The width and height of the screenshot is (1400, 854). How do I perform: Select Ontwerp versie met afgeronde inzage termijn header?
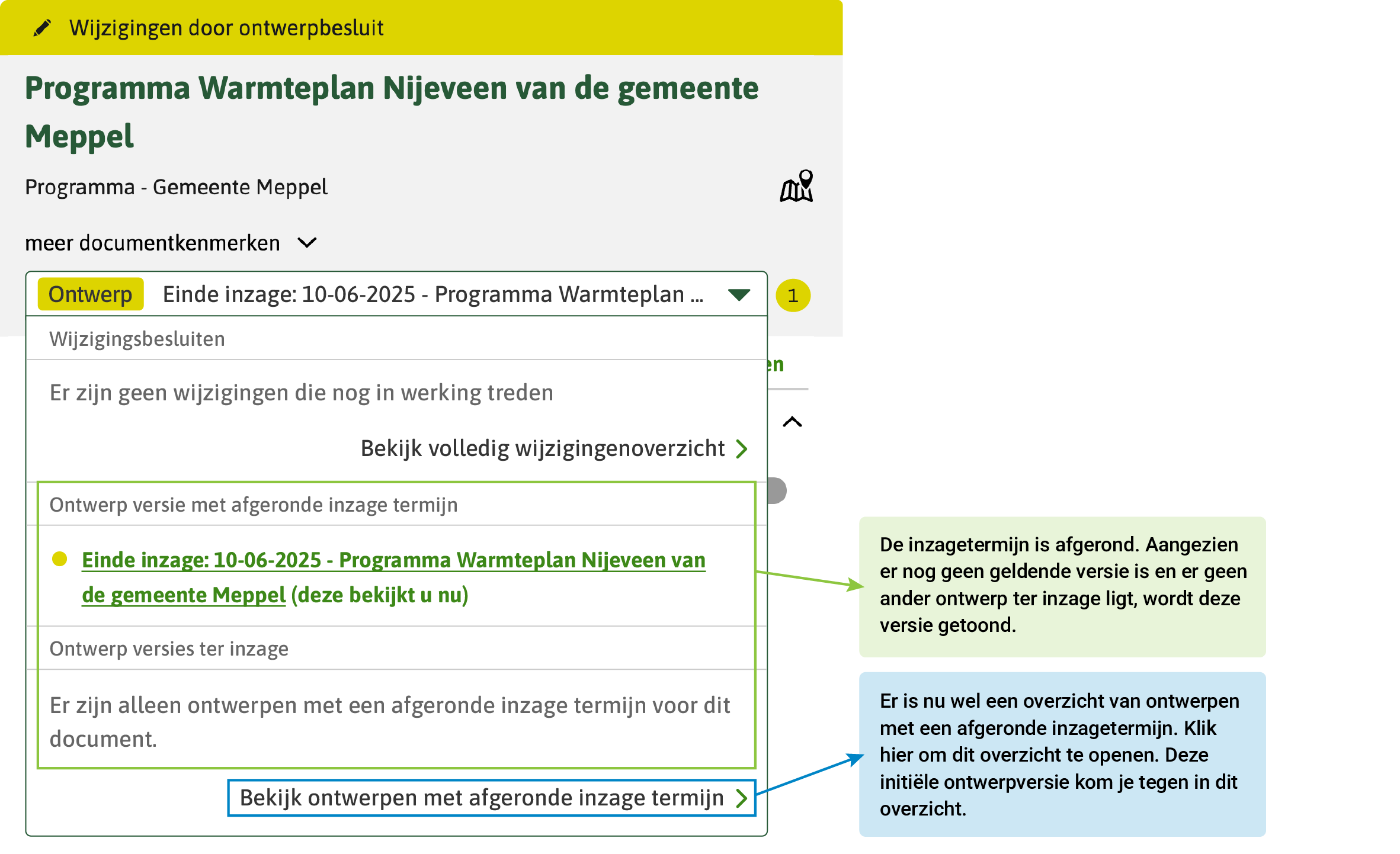254,505
